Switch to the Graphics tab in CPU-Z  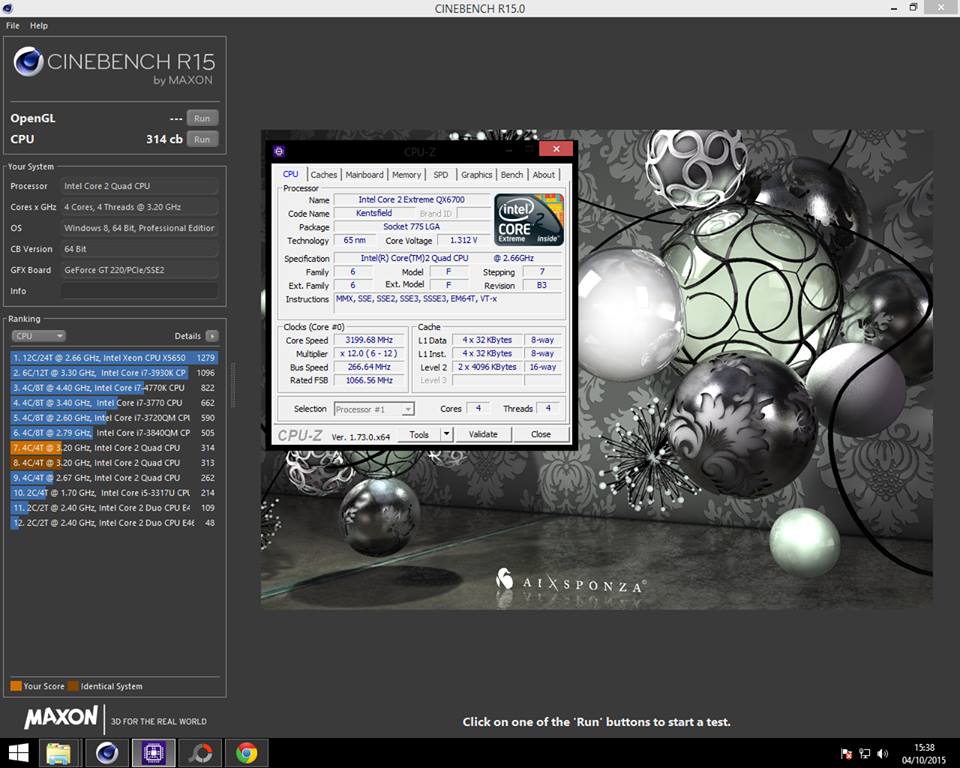476,175
